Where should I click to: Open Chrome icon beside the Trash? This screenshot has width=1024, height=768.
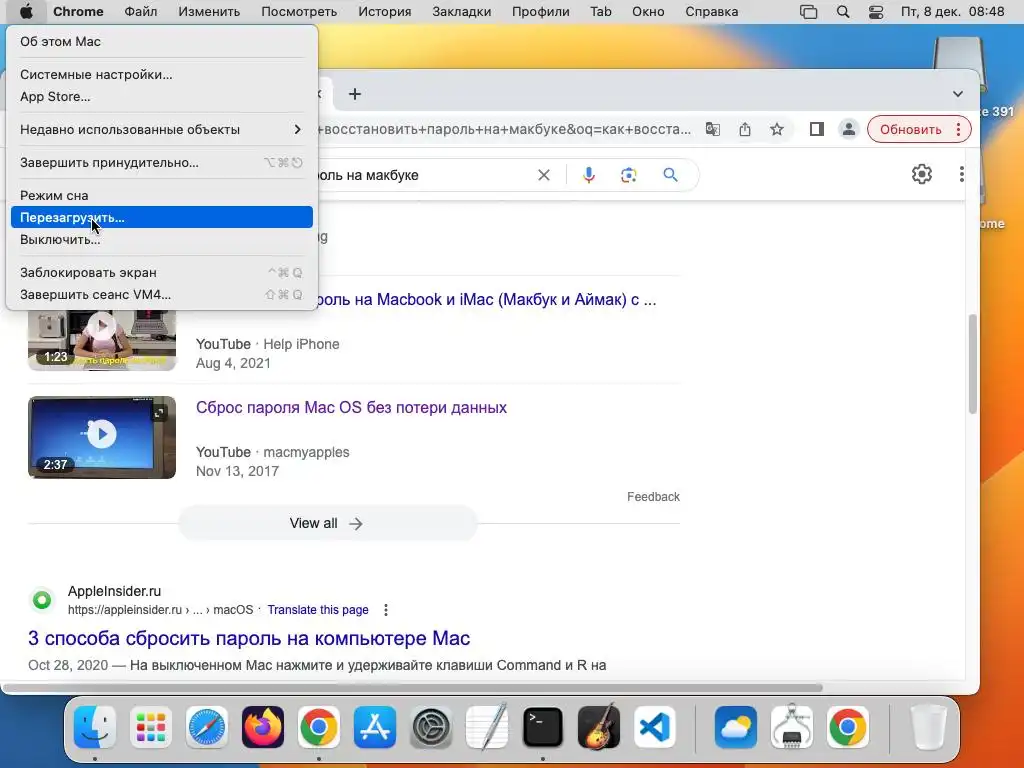[x=848, y=727]
